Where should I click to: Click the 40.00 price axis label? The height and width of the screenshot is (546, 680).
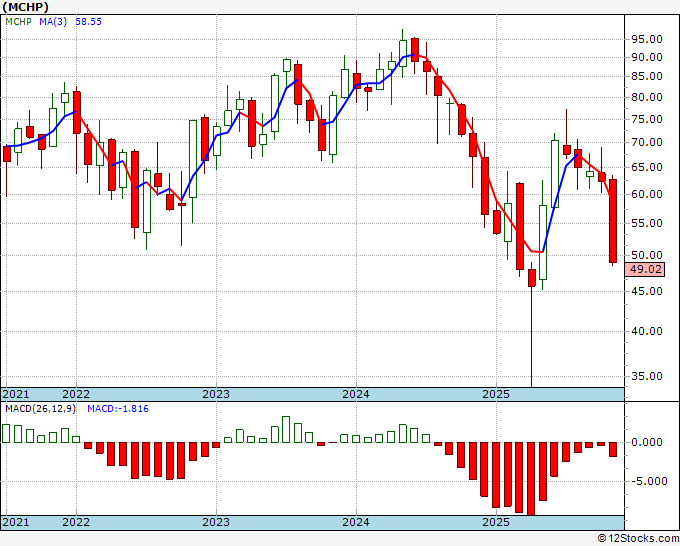(646, 331)
